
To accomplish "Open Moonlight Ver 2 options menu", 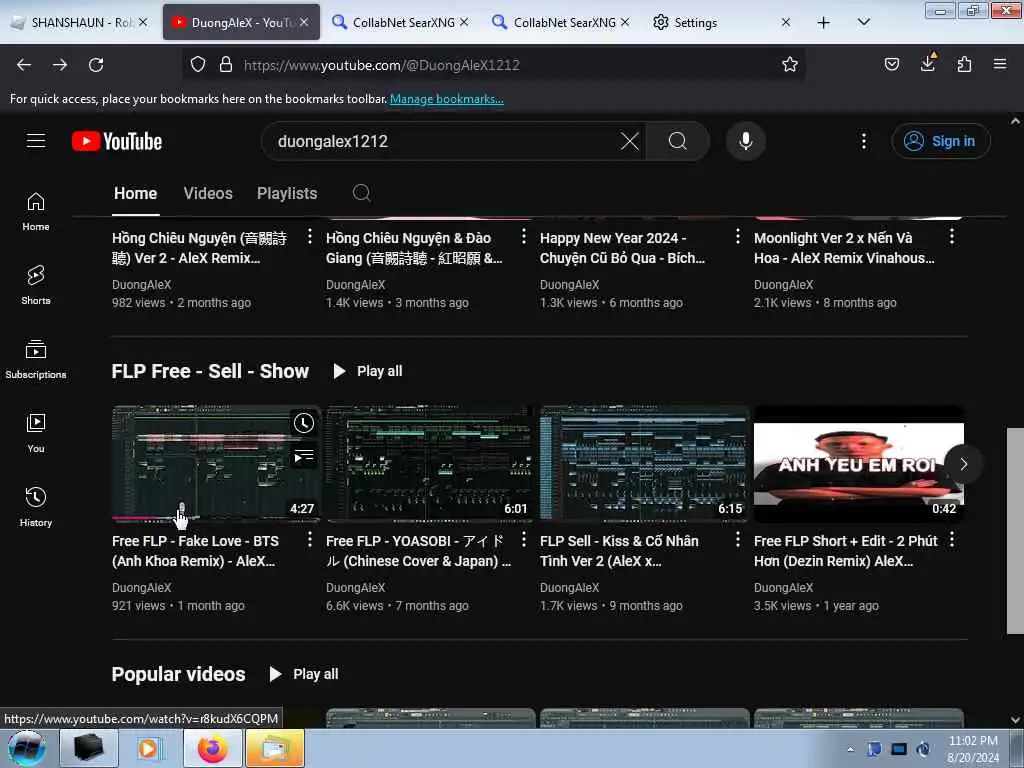I will (952, 236).
